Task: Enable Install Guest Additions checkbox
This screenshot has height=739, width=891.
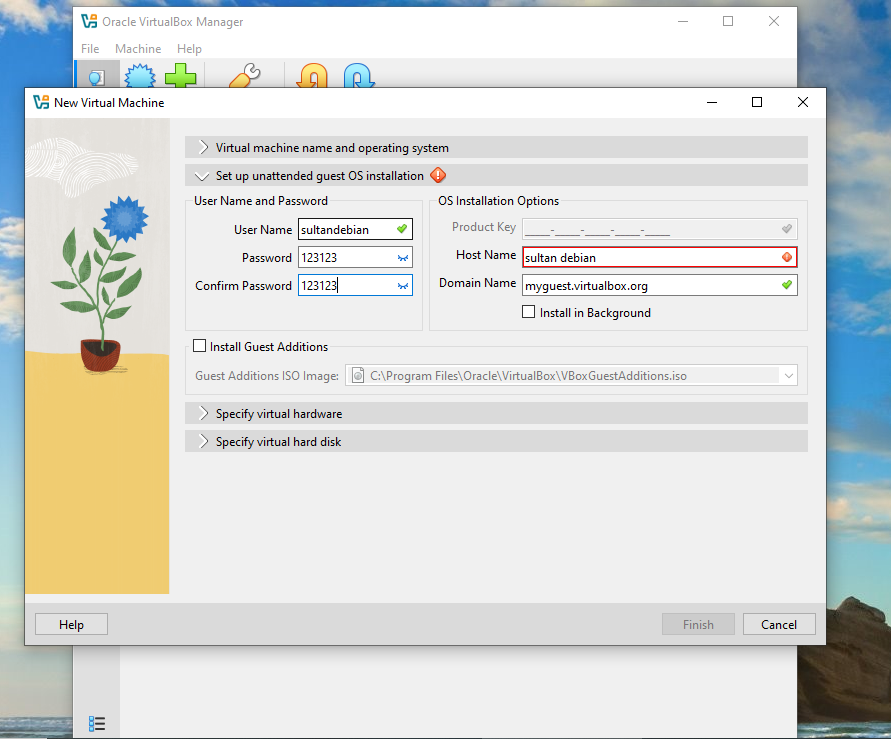Action: coord(199,345)
